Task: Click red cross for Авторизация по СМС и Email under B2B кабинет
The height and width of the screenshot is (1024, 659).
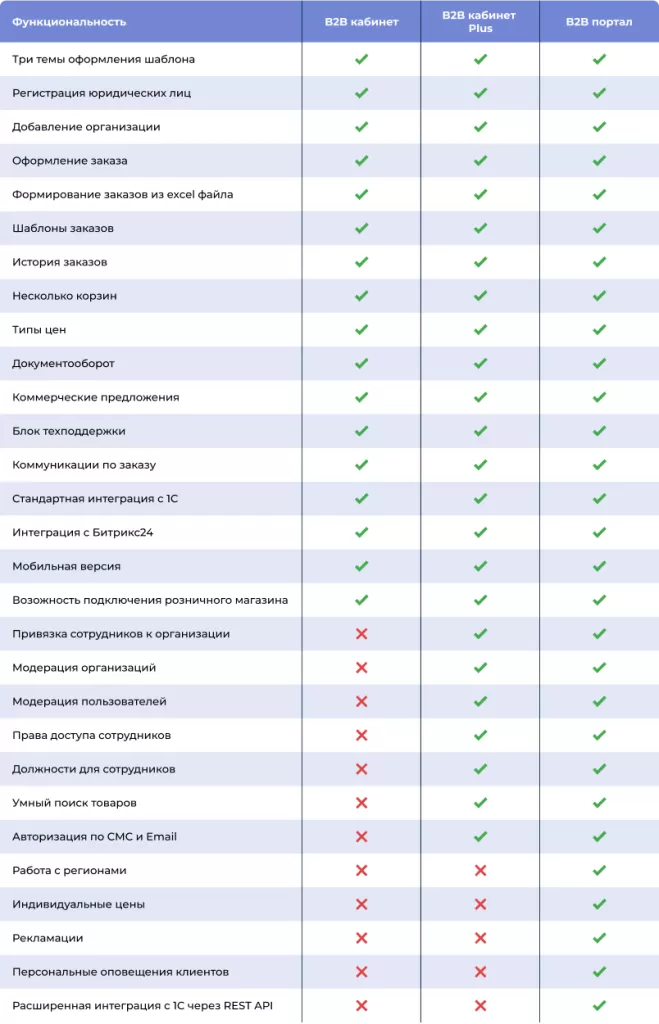Action: point(361,836)
